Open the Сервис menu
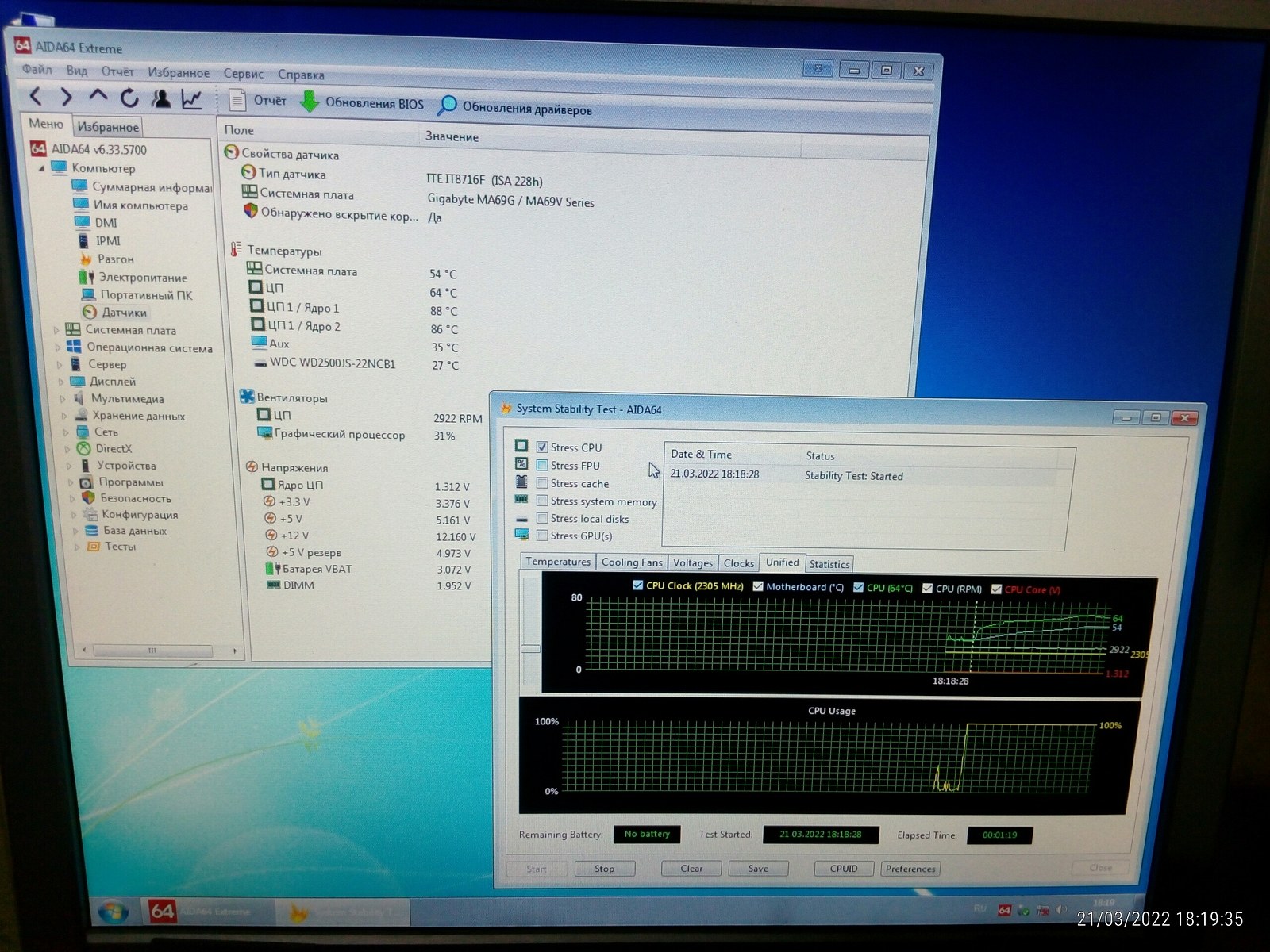The width and height of the screenshot is (1270, 952). [x=244, y=74]
